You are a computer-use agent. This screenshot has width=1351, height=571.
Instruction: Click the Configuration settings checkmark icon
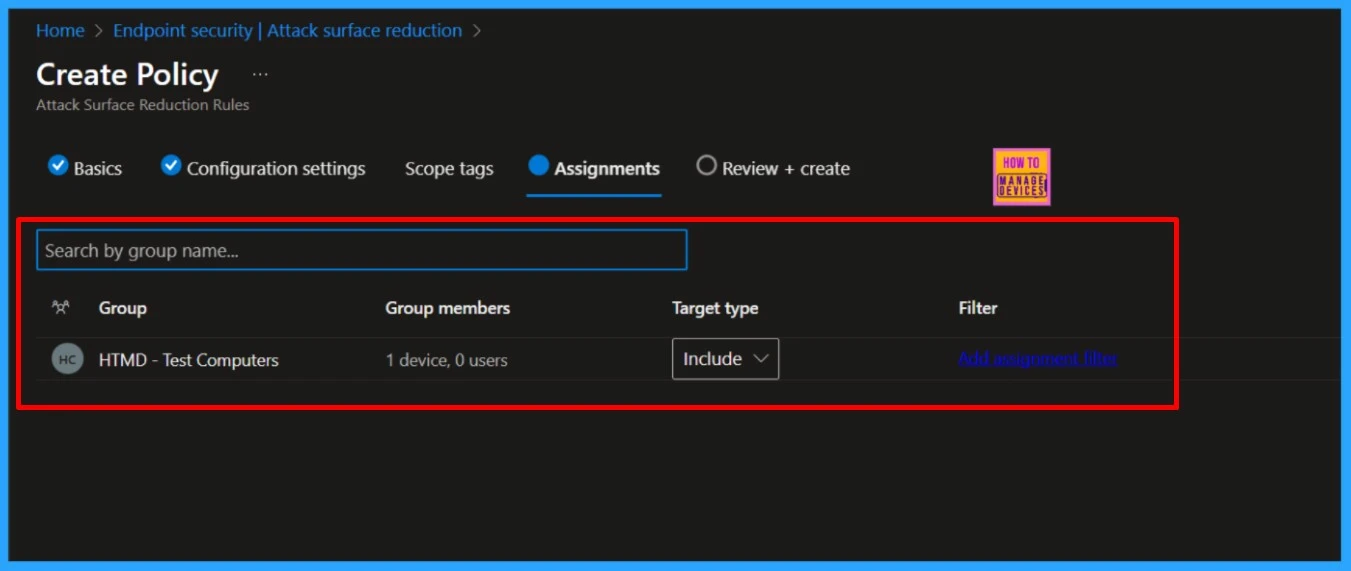pyautogui.click(x=171, y=166)
